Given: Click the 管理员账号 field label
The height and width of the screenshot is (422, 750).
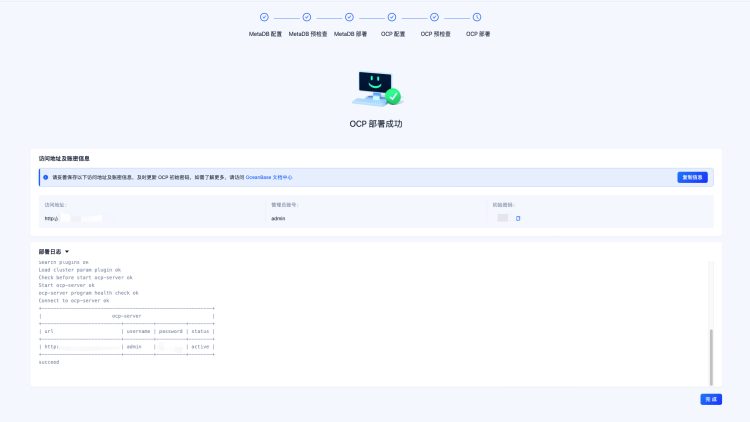Looking at the screenshot, I should click(x=285, y=205).
